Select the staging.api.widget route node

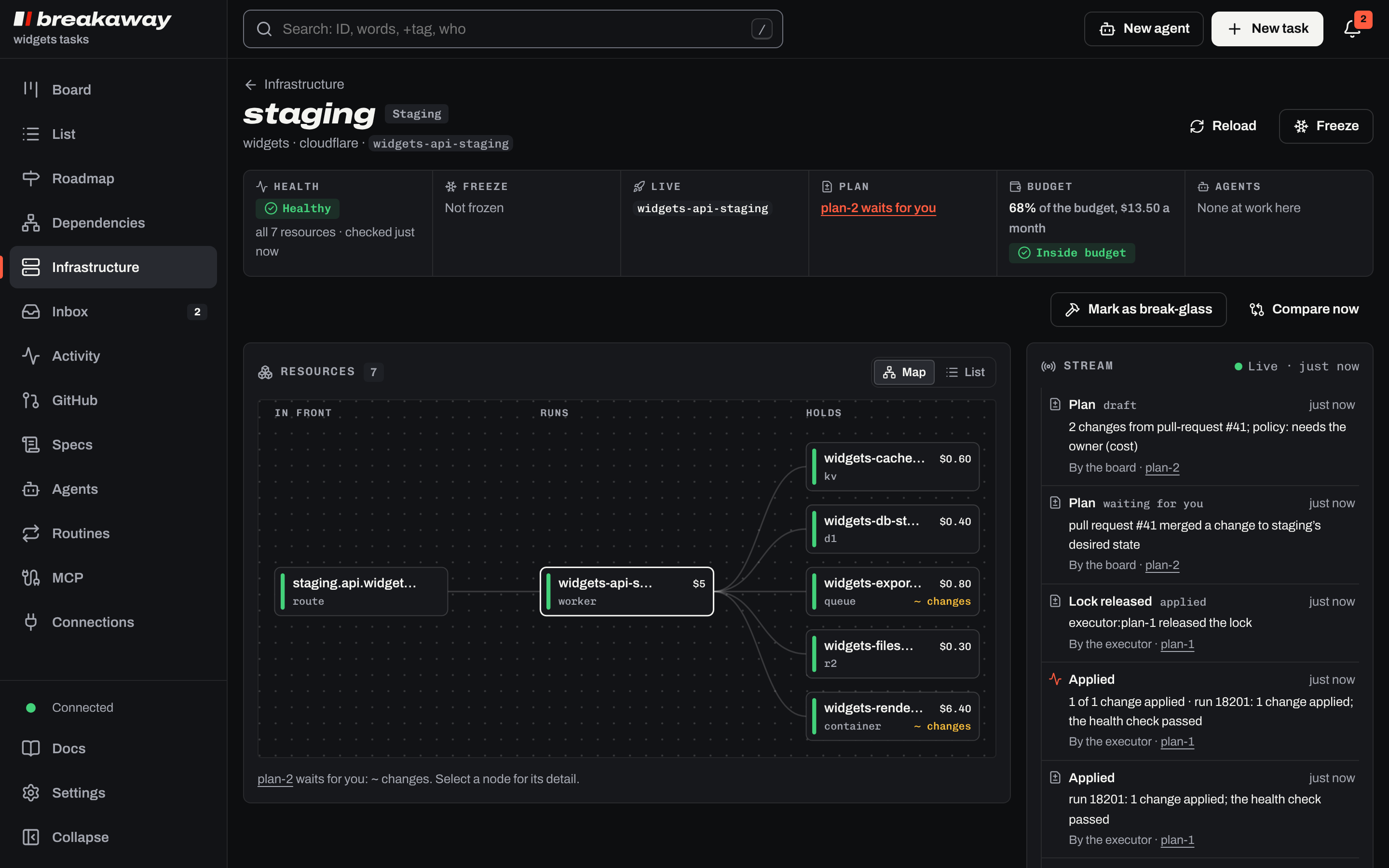tap(361, 591)
